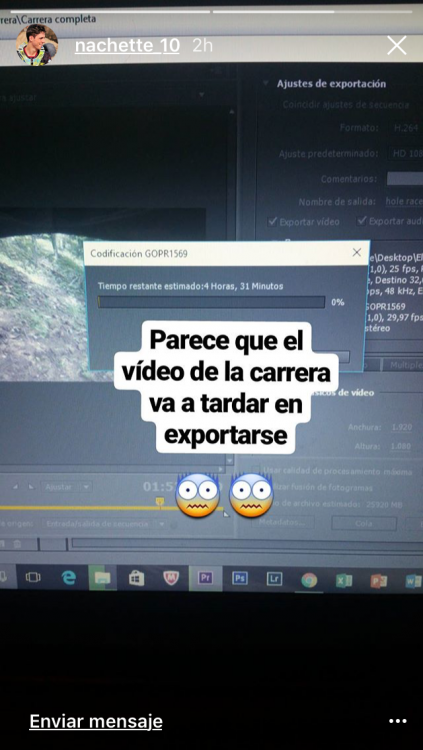The image size is (423, 750).
Task: Toggle the Exportar audio checkbox
Action: tap(362, 221)
